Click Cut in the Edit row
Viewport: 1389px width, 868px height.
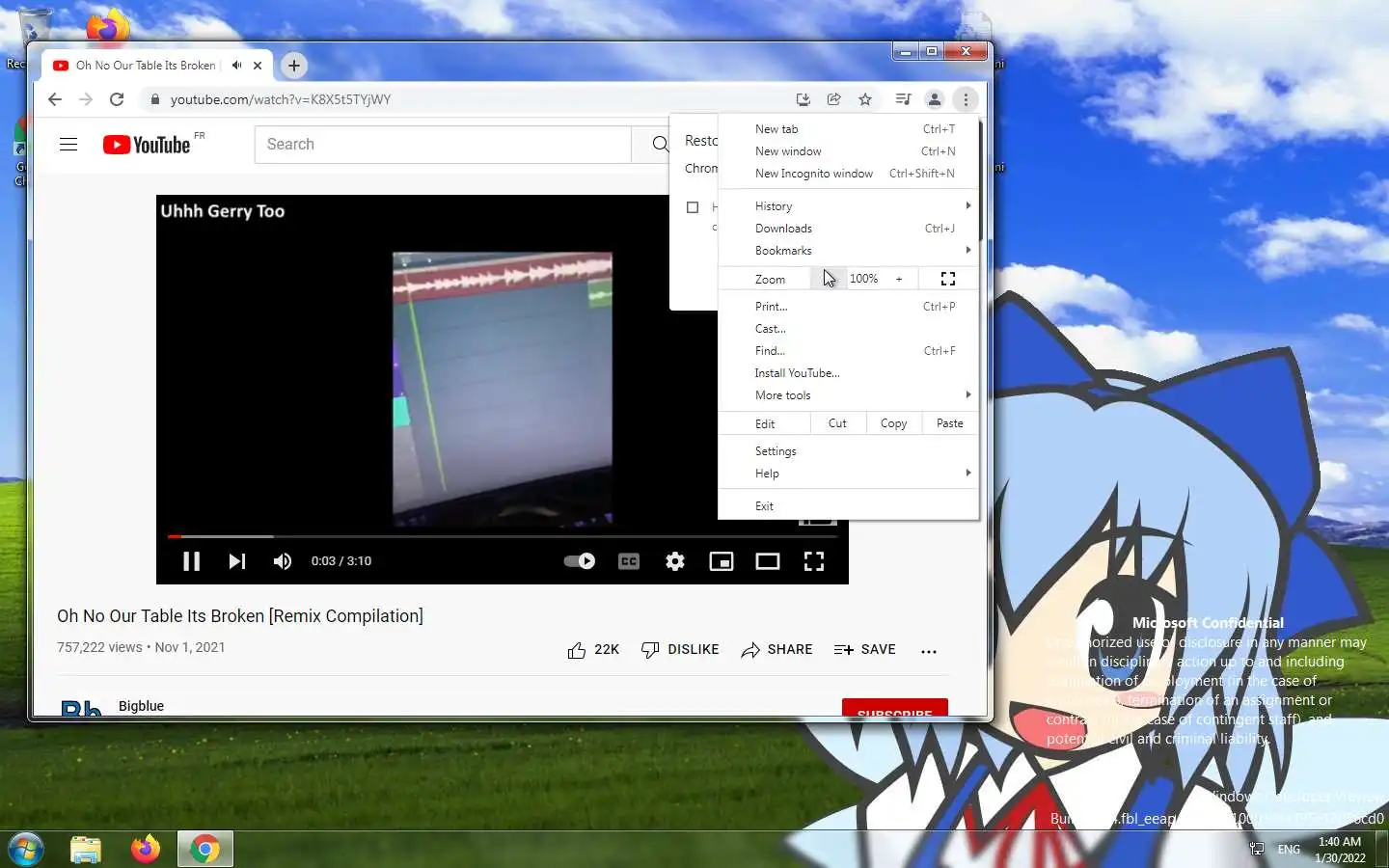tap(837, 423)
